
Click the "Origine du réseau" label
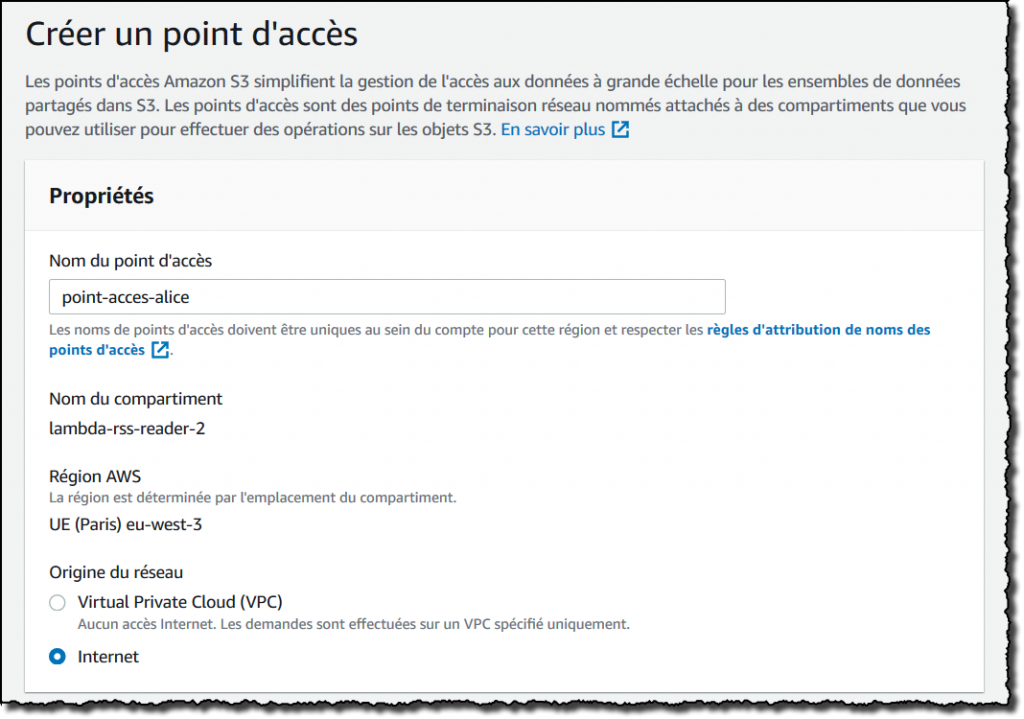point(118,571)
